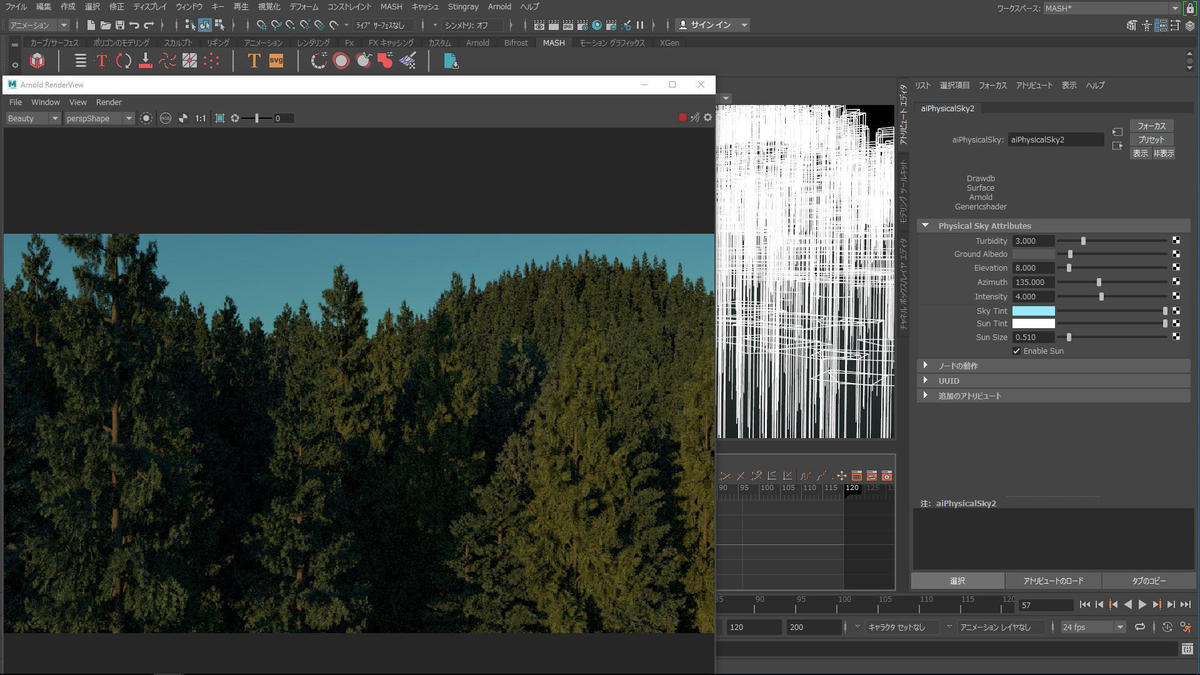Click the open scene folder icon

(x=105, y=25)
